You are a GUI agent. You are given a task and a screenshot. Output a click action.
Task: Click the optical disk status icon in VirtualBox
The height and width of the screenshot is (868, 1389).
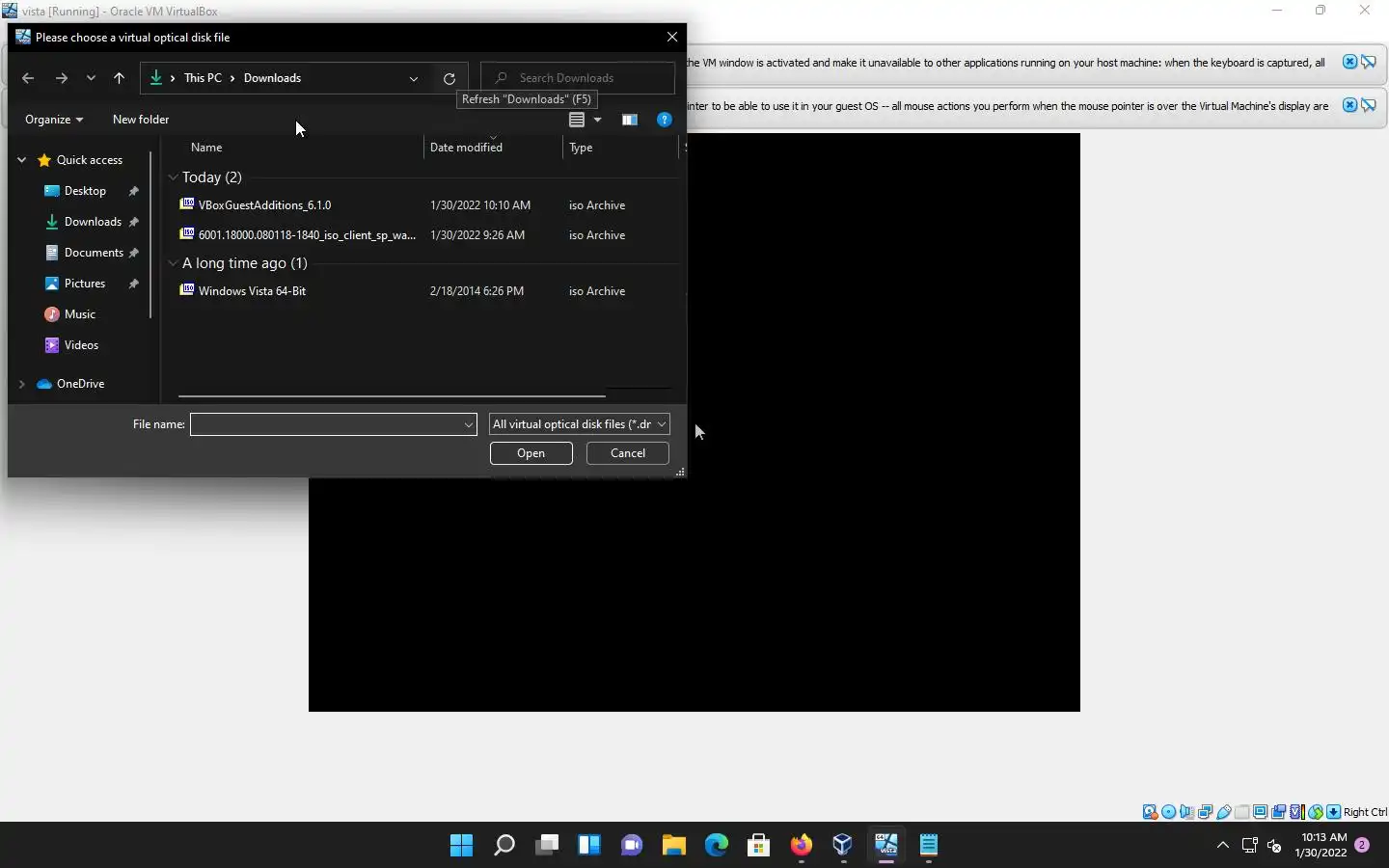(x=1168, y=812)
